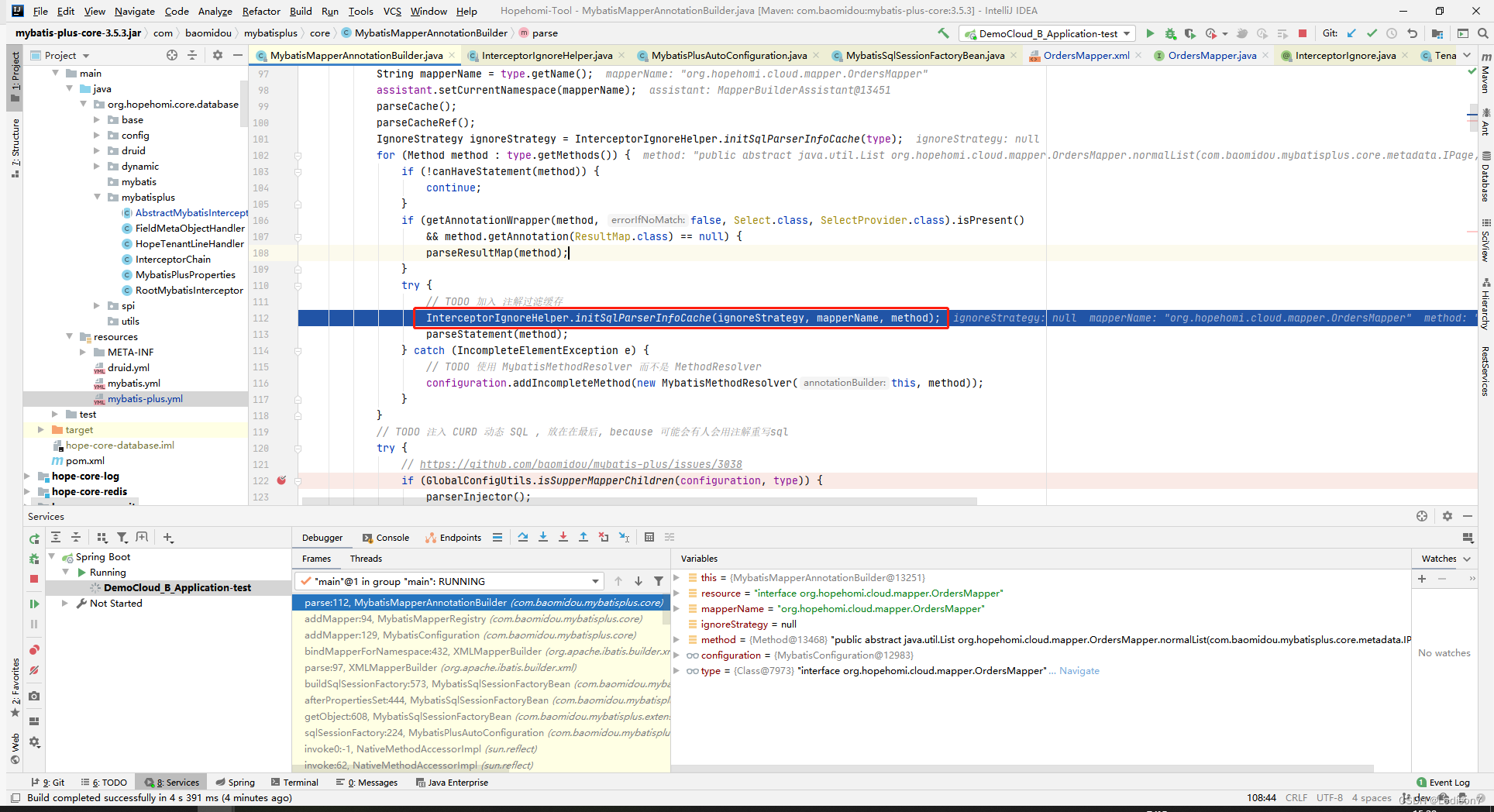Click Mute Breakpoints in Services side toolbar
This screenshot has height=812, width=1494.
point(34,670)
